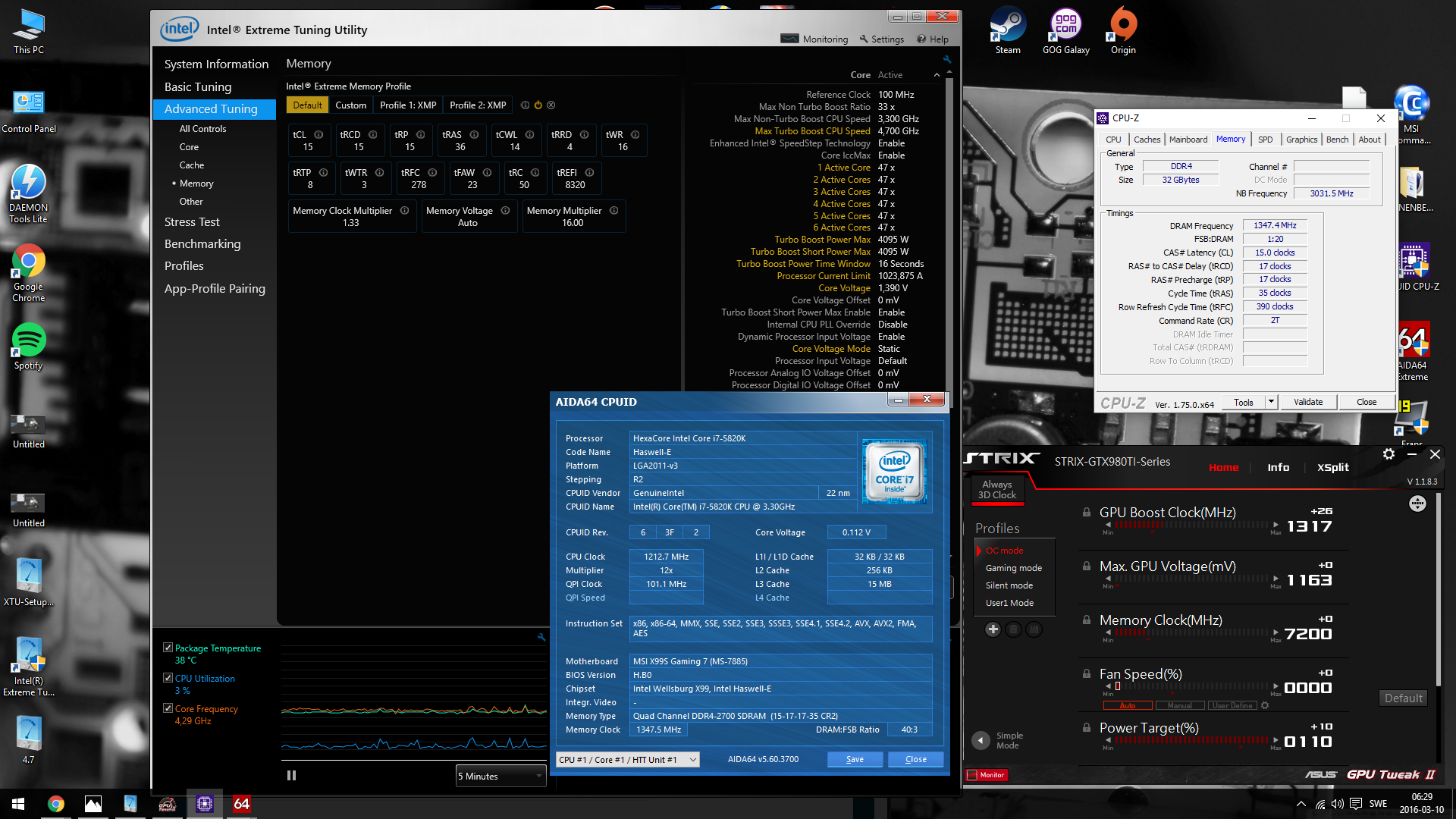This screenshot has width=1456, height=819.
Task: Click the Fan Speed lock icon
Action: coord(1087,673)
